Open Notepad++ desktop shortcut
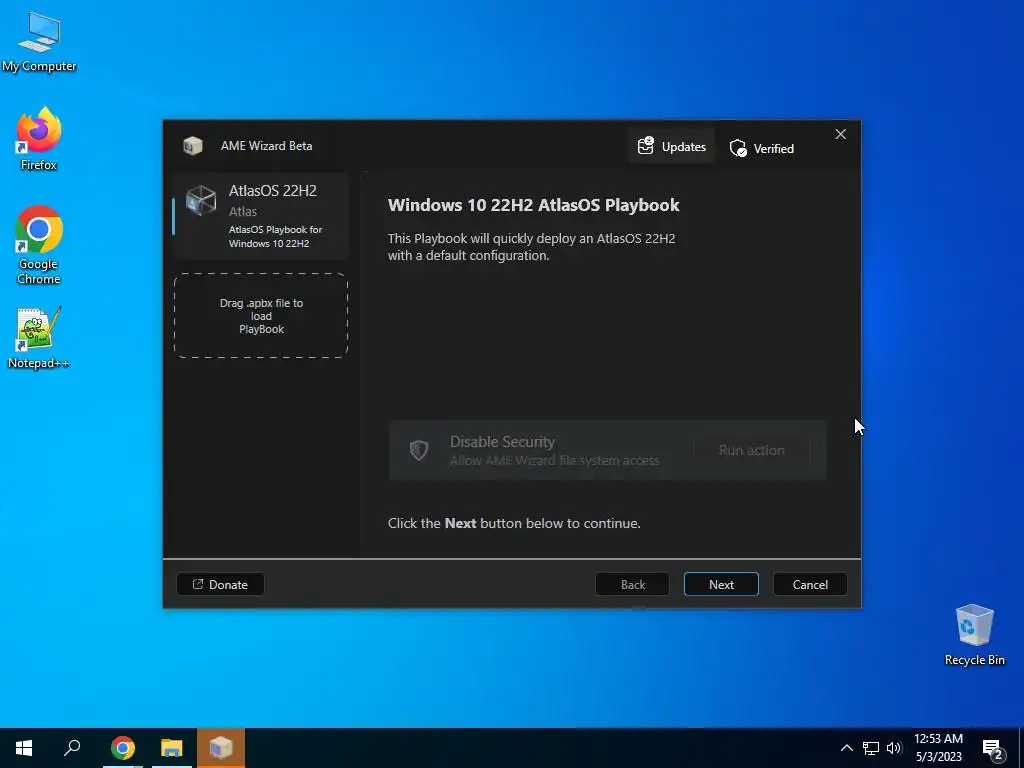Screen dimensions: 1024x768 coord(39,338)
